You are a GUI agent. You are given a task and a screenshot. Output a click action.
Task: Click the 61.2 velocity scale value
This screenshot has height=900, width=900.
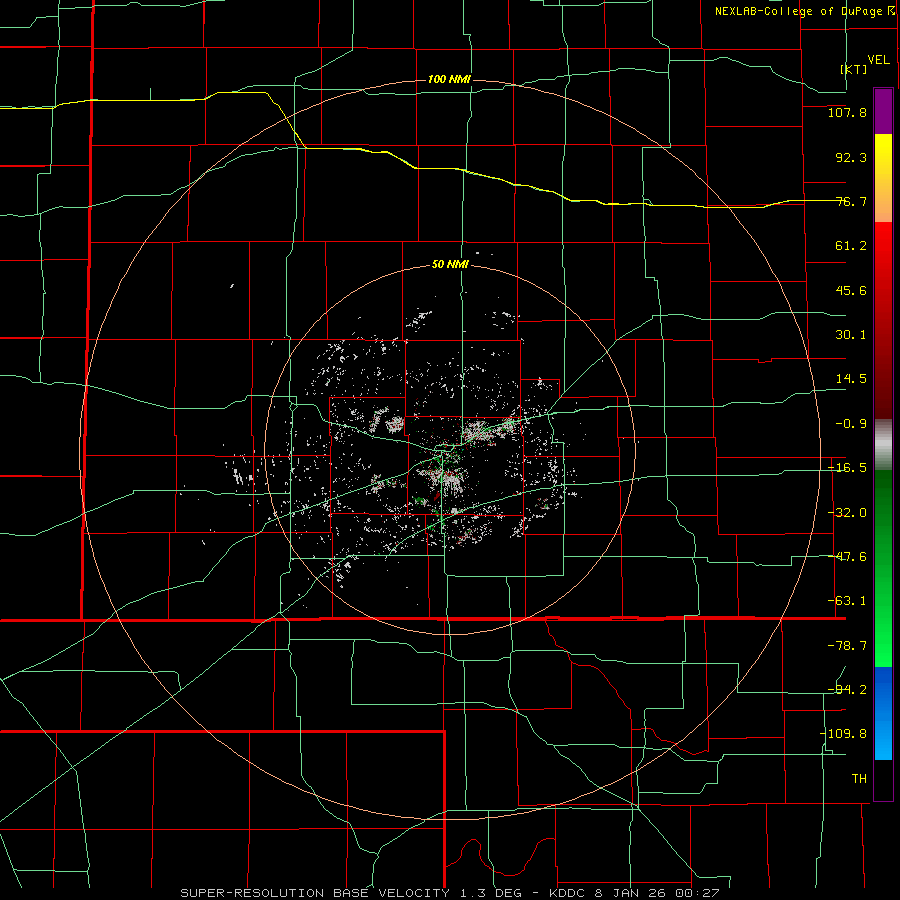851,246
